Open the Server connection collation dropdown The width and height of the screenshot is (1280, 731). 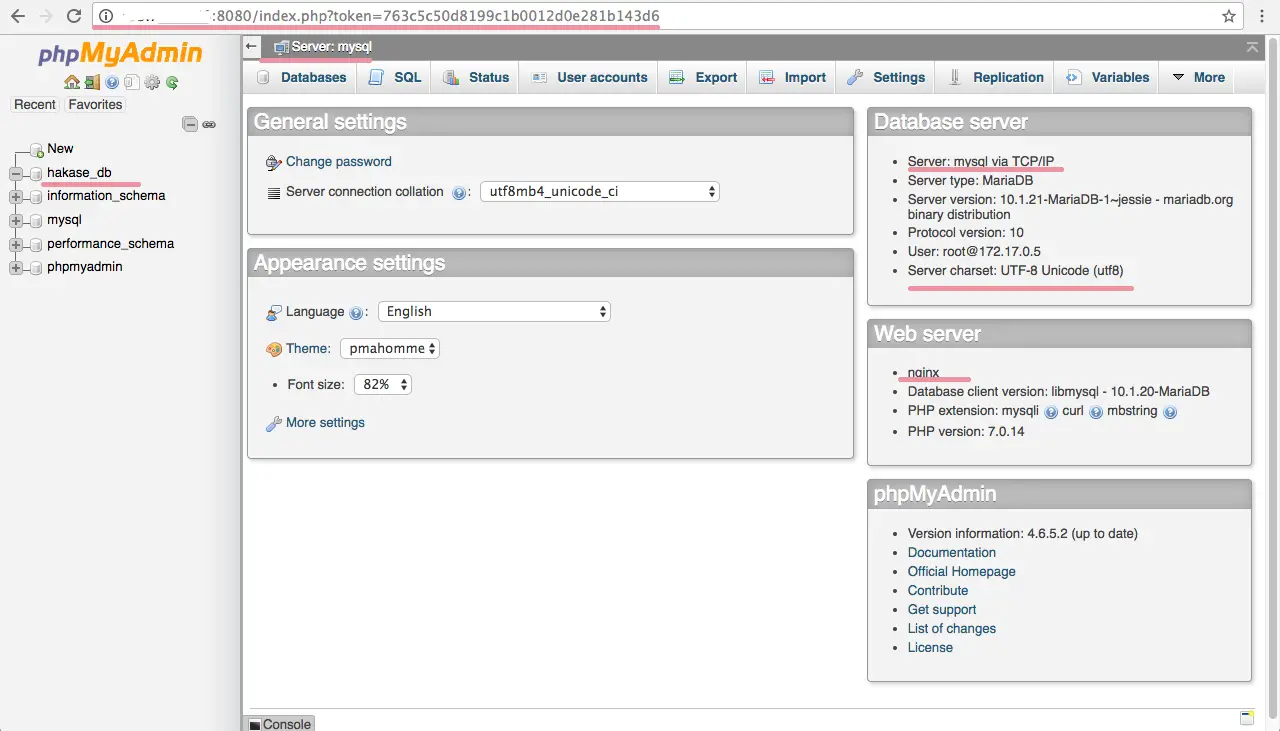pyautogui.click(x=600, y=191)
